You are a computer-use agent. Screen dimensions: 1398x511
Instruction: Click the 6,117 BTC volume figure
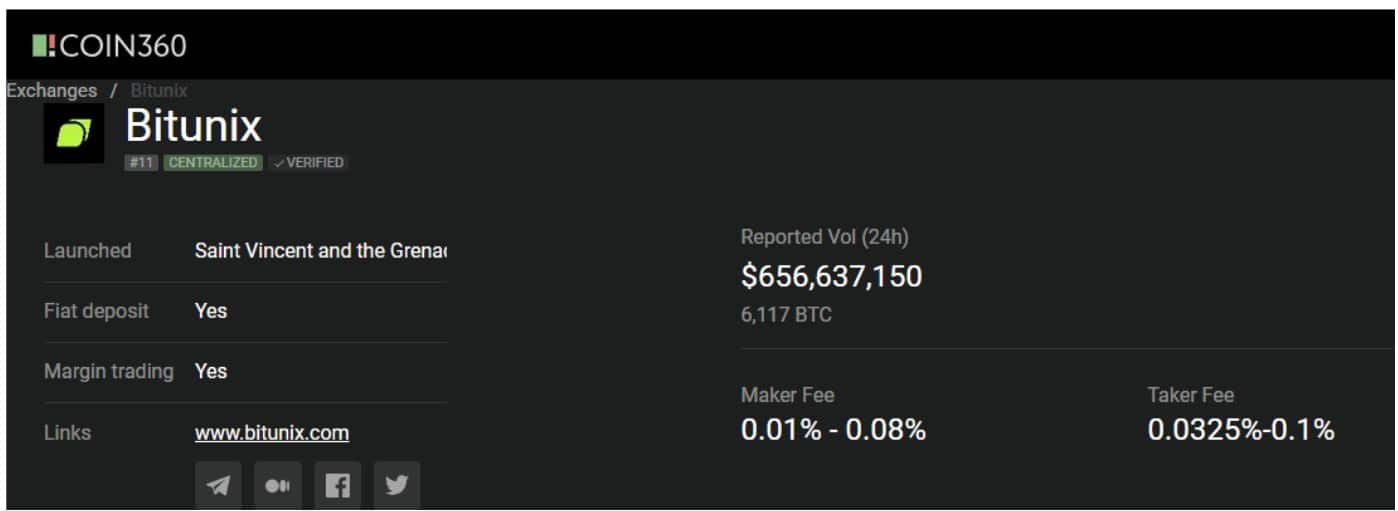(786, 315)
